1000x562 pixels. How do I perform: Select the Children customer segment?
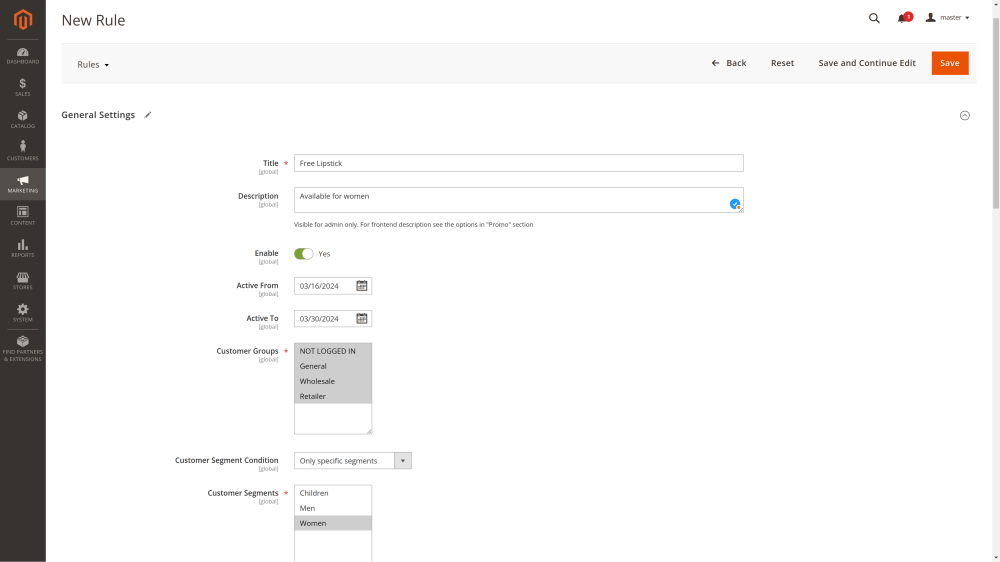click(333, 493)
